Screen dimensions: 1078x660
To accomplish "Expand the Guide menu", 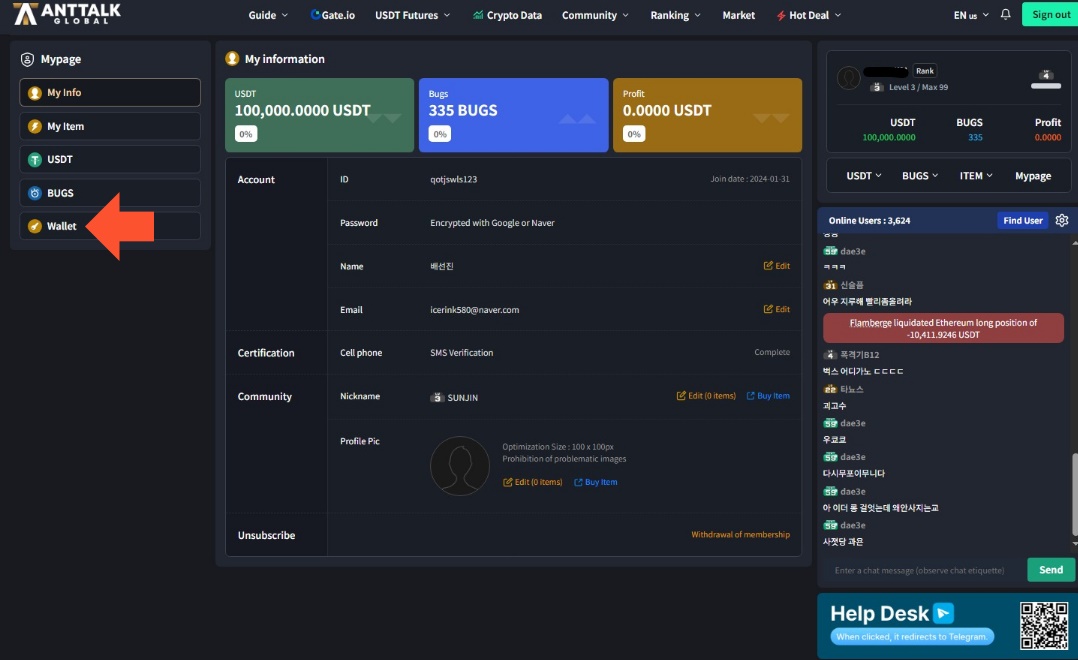I will click(268, 15).
